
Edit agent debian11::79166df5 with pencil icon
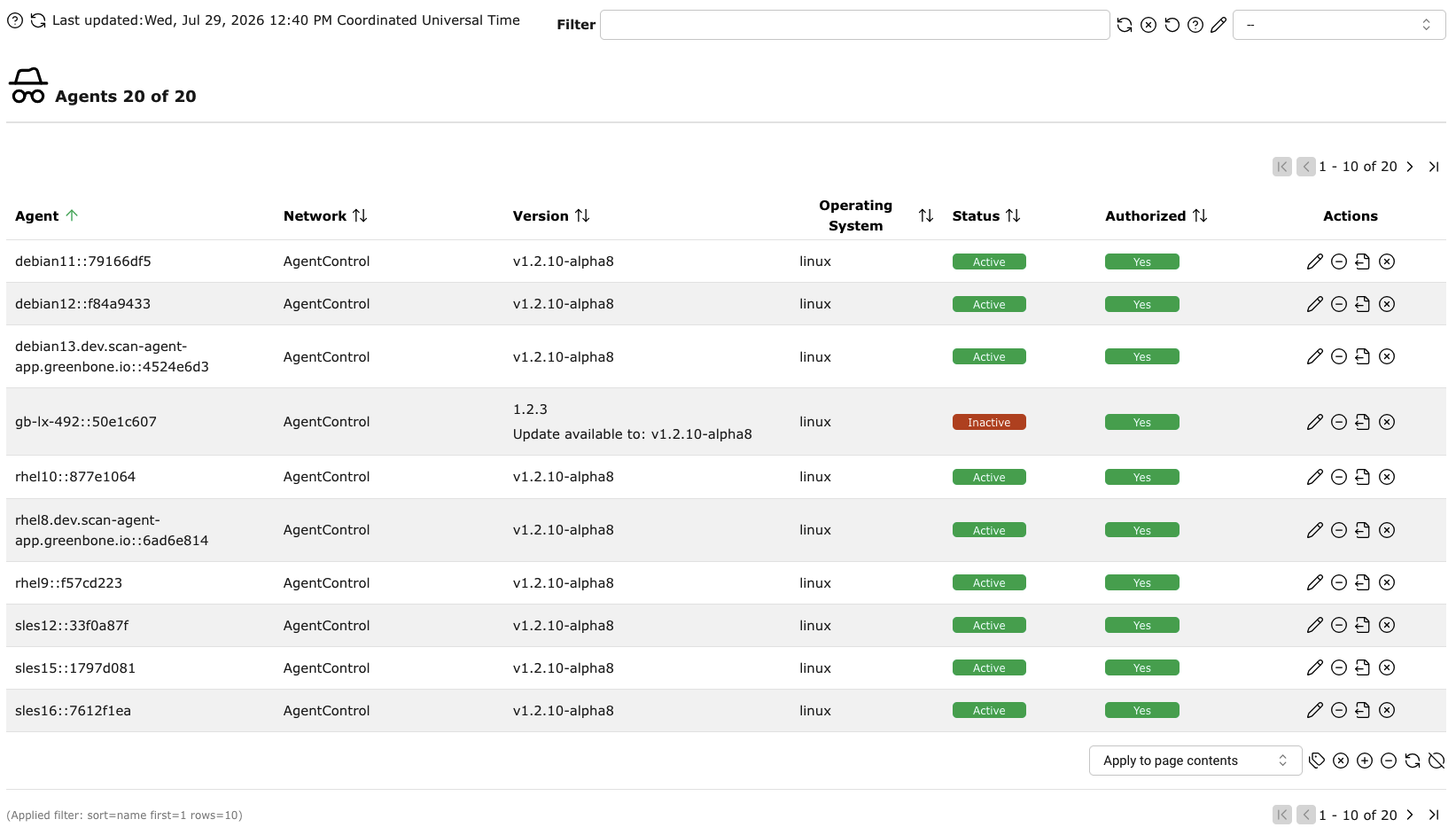[x=1315, y=261]
